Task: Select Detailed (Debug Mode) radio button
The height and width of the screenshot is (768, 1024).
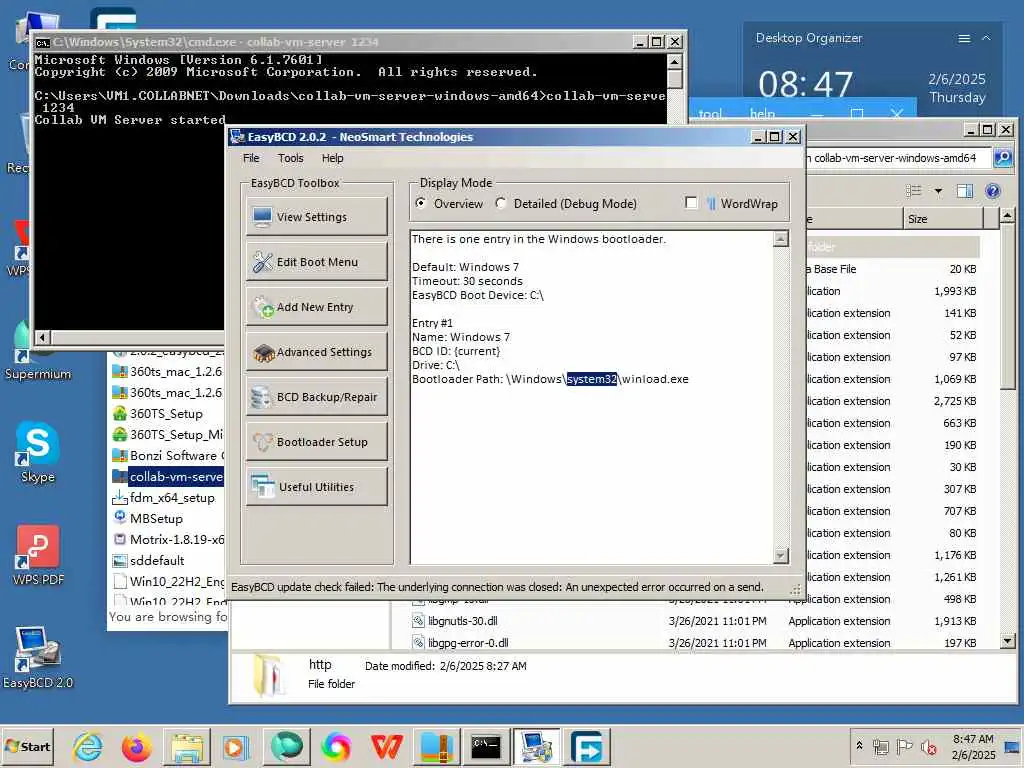Action: point(566,204)
